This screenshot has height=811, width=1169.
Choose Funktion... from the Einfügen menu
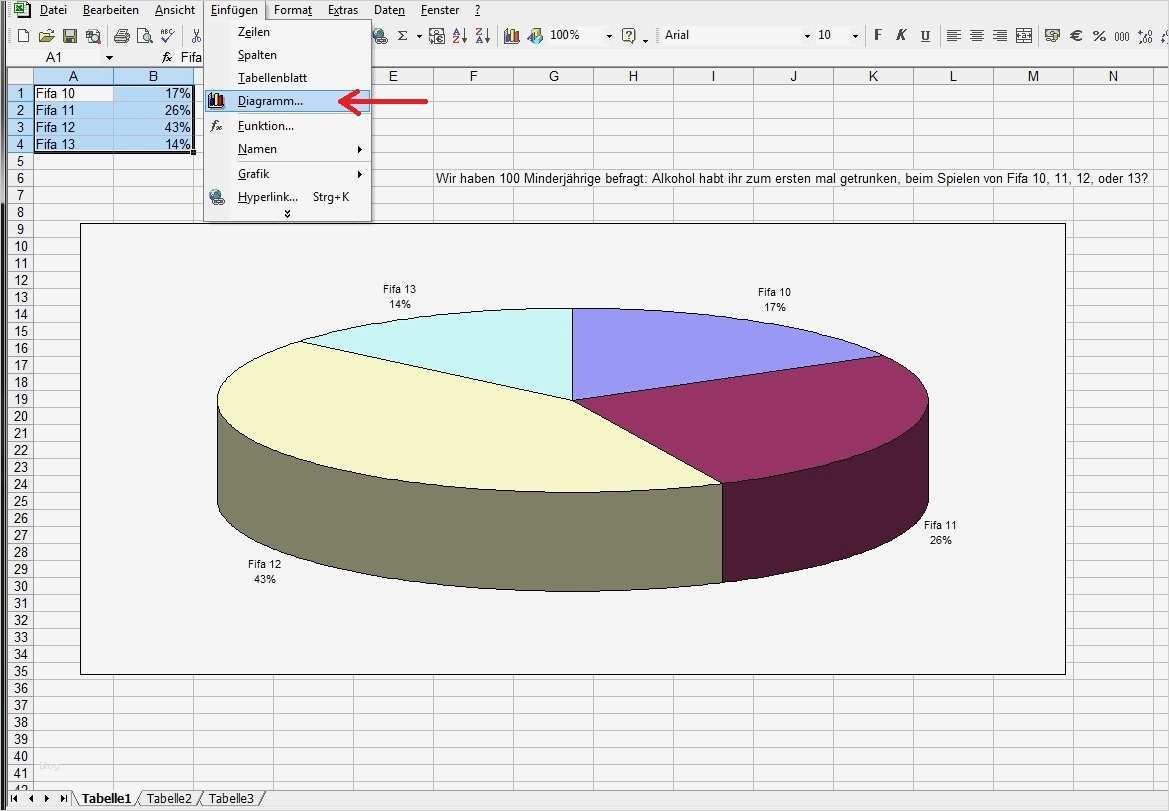(287, 126)
